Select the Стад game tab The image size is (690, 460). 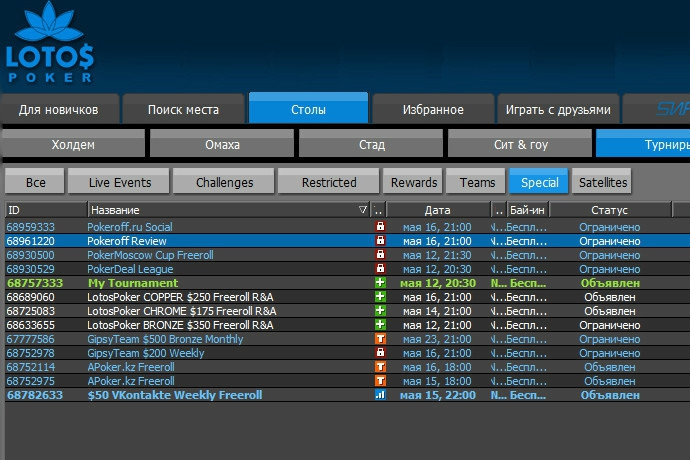click(371, 144)
